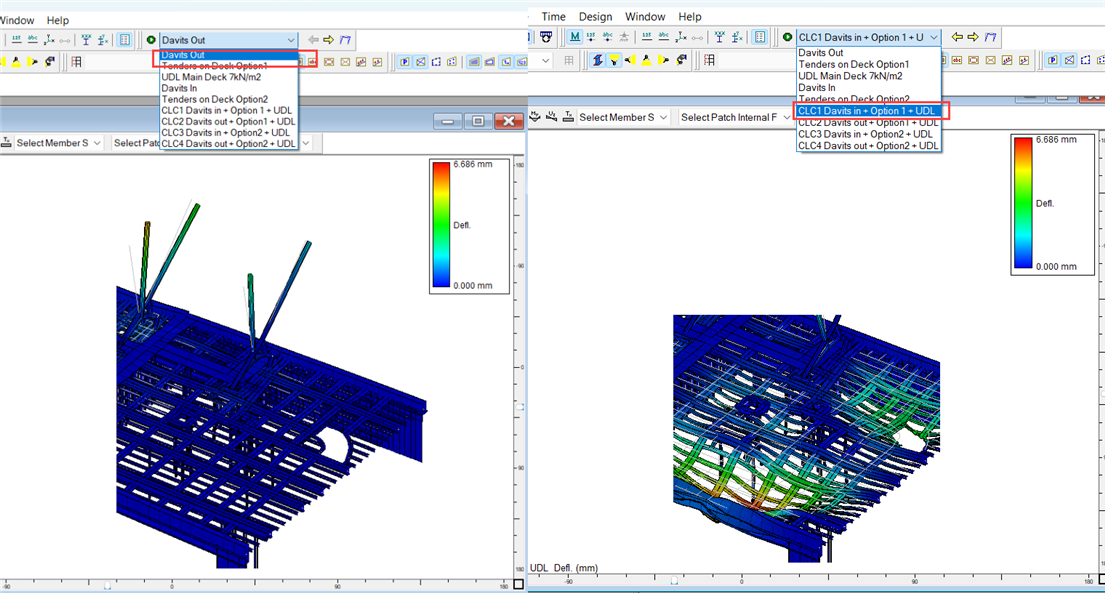
Task: Click the yellow next load case arrow, right window
Action: [x=973, y=37]
